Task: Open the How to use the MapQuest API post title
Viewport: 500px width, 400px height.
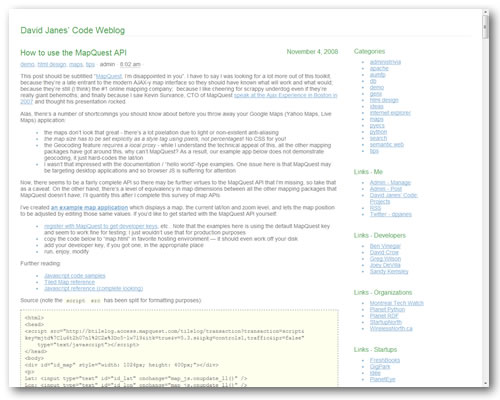Action: click(x=73, y=53)
